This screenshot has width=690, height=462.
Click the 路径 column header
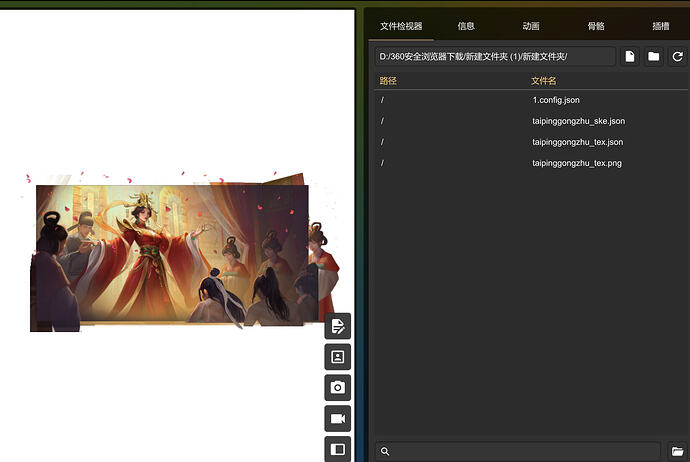388,81
